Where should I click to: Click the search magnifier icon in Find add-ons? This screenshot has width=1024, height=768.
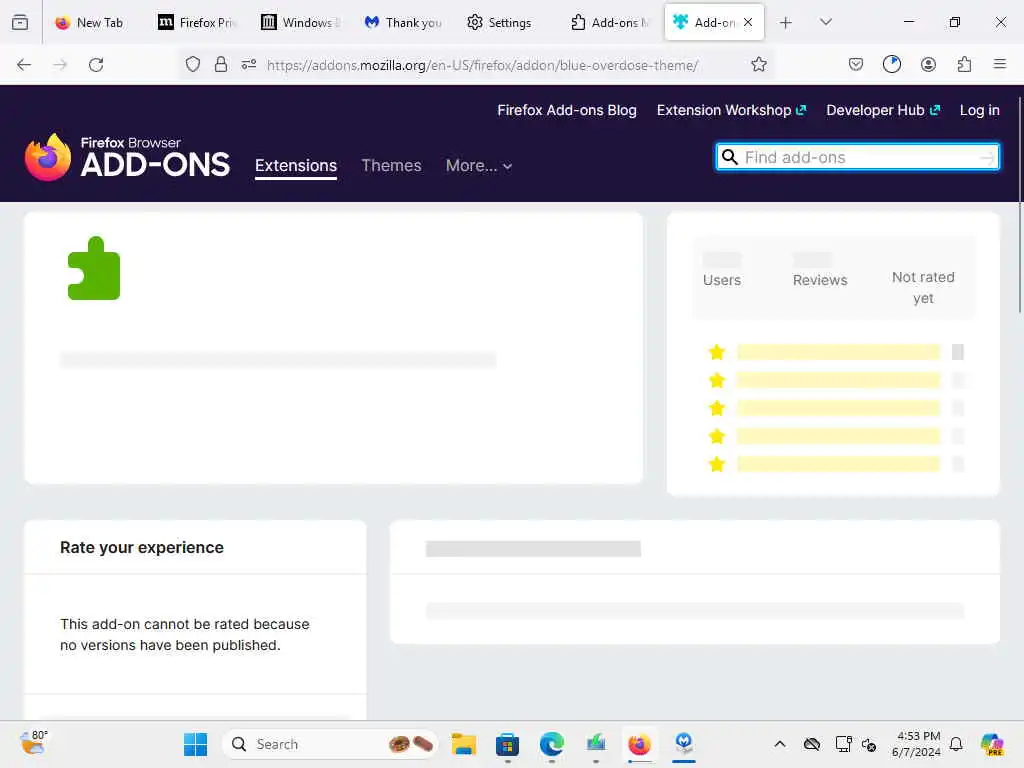pos(729,157)
